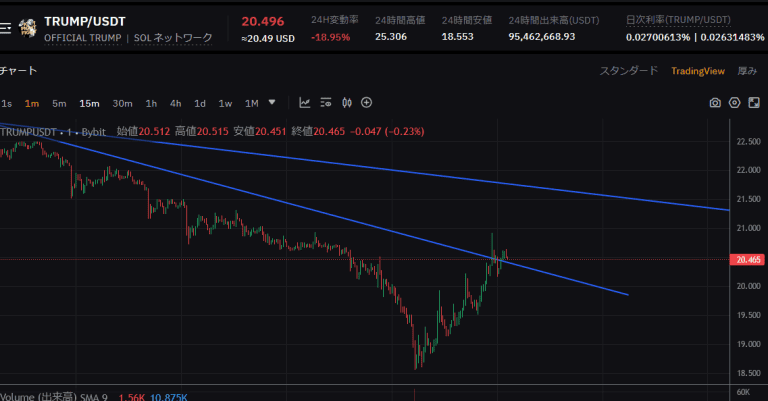The height and width of the screenshot is (401, 768).
Task: Click the 20.465 current price label on axis
Action: pos(748,260)
